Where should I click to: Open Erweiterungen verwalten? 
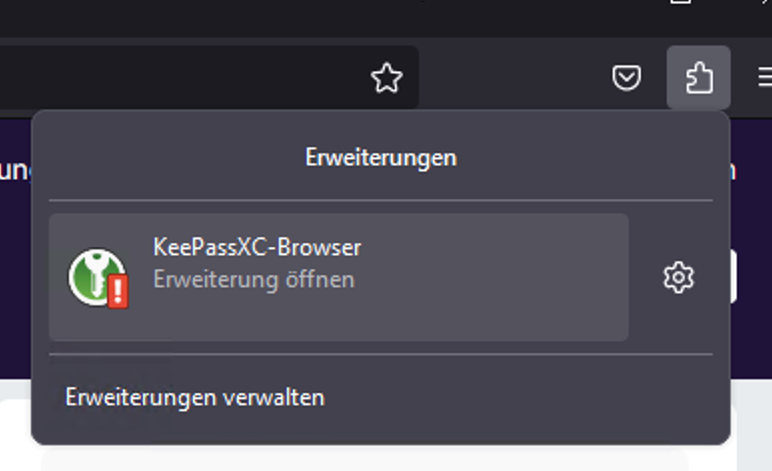click(195, 397)
